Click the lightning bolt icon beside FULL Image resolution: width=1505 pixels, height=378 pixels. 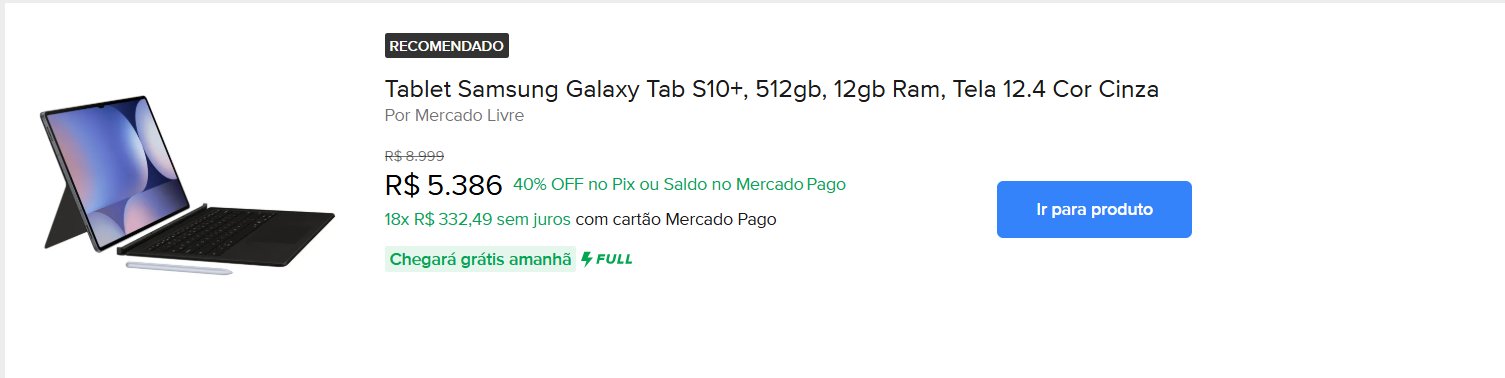[587, 260]
